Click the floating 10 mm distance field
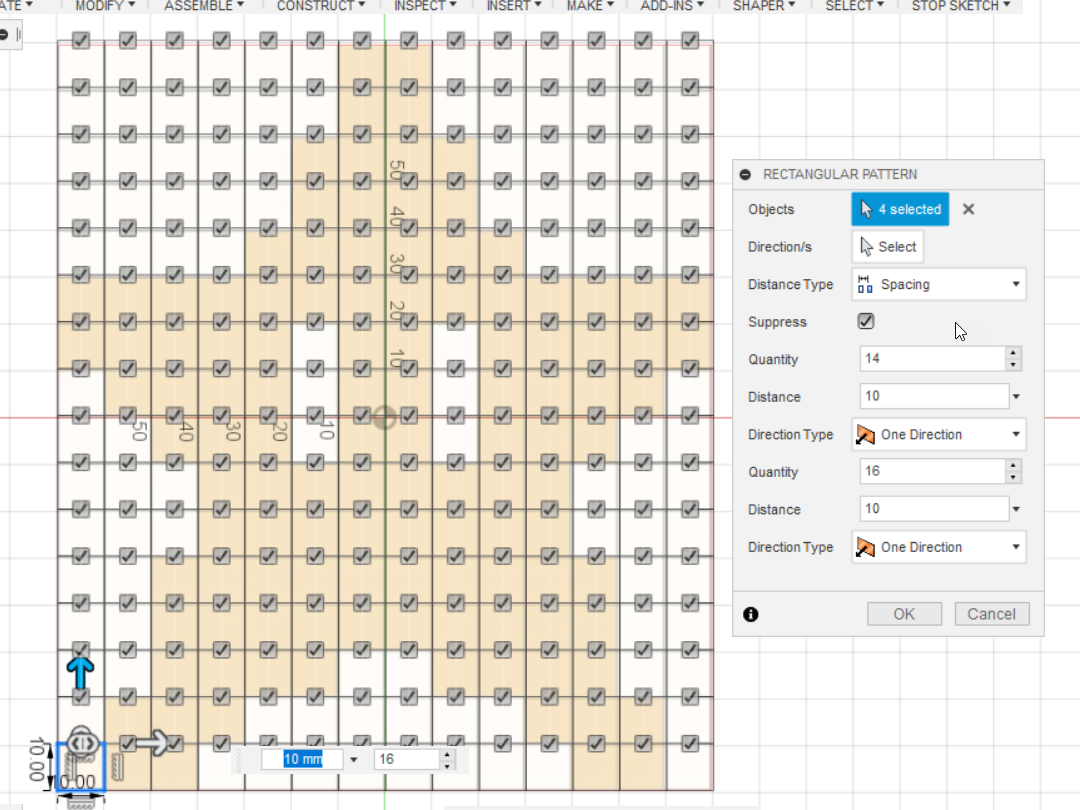Image resolution: width=1080 pixels, height=810 pixels. [x=302, y=759]
